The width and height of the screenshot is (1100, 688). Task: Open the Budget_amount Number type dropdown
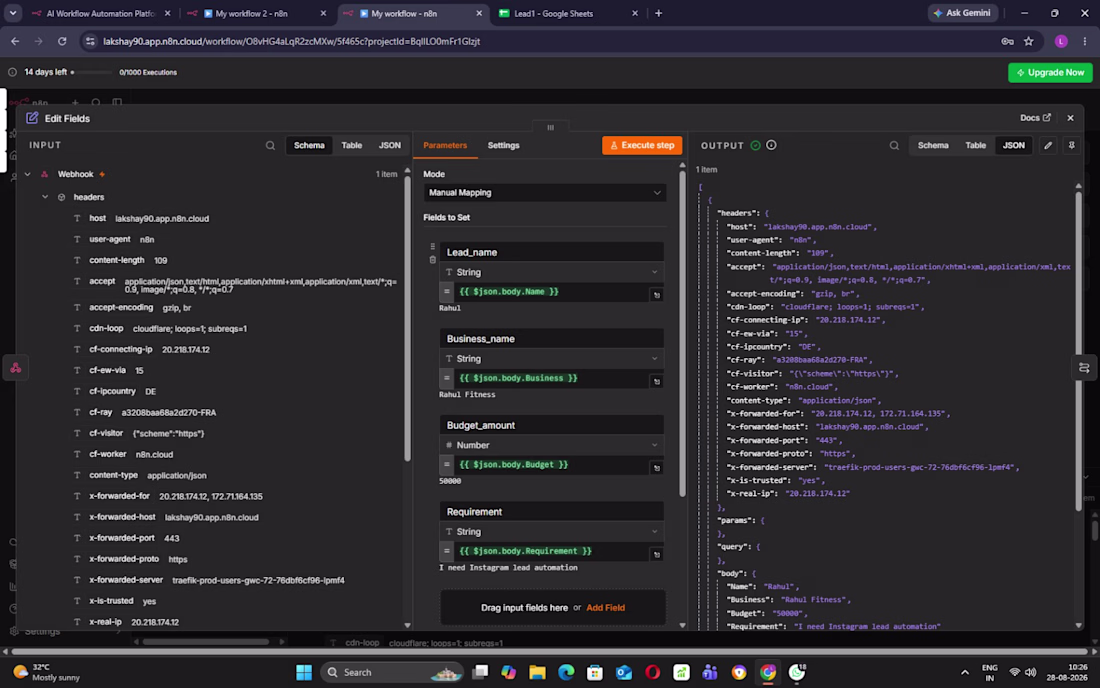[551, 445]
